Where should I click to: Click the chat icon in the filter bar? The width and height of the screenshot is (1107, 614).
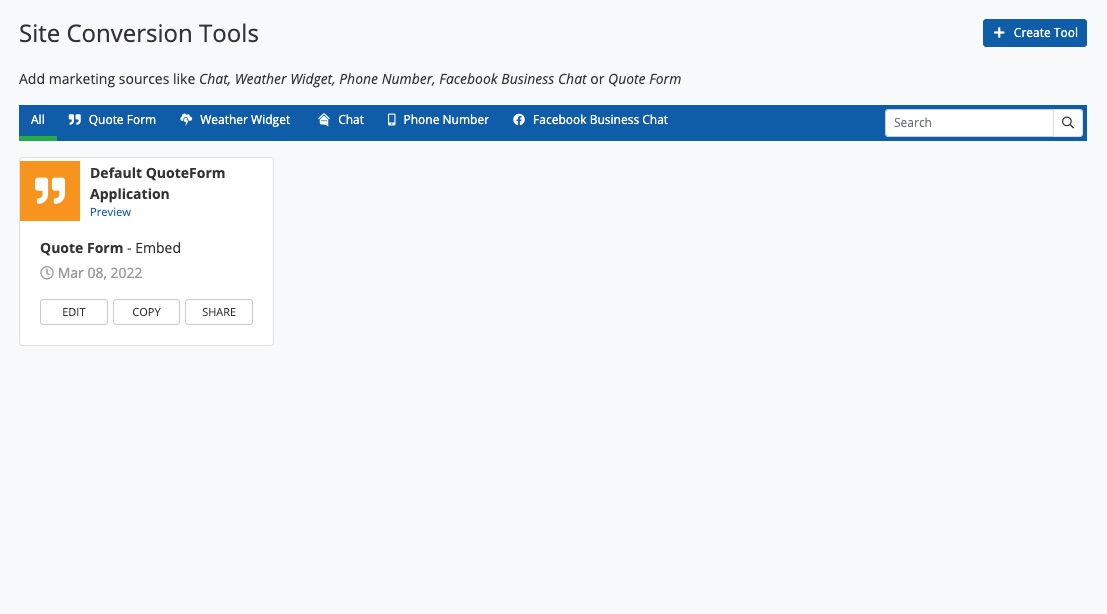coord(324,120)
